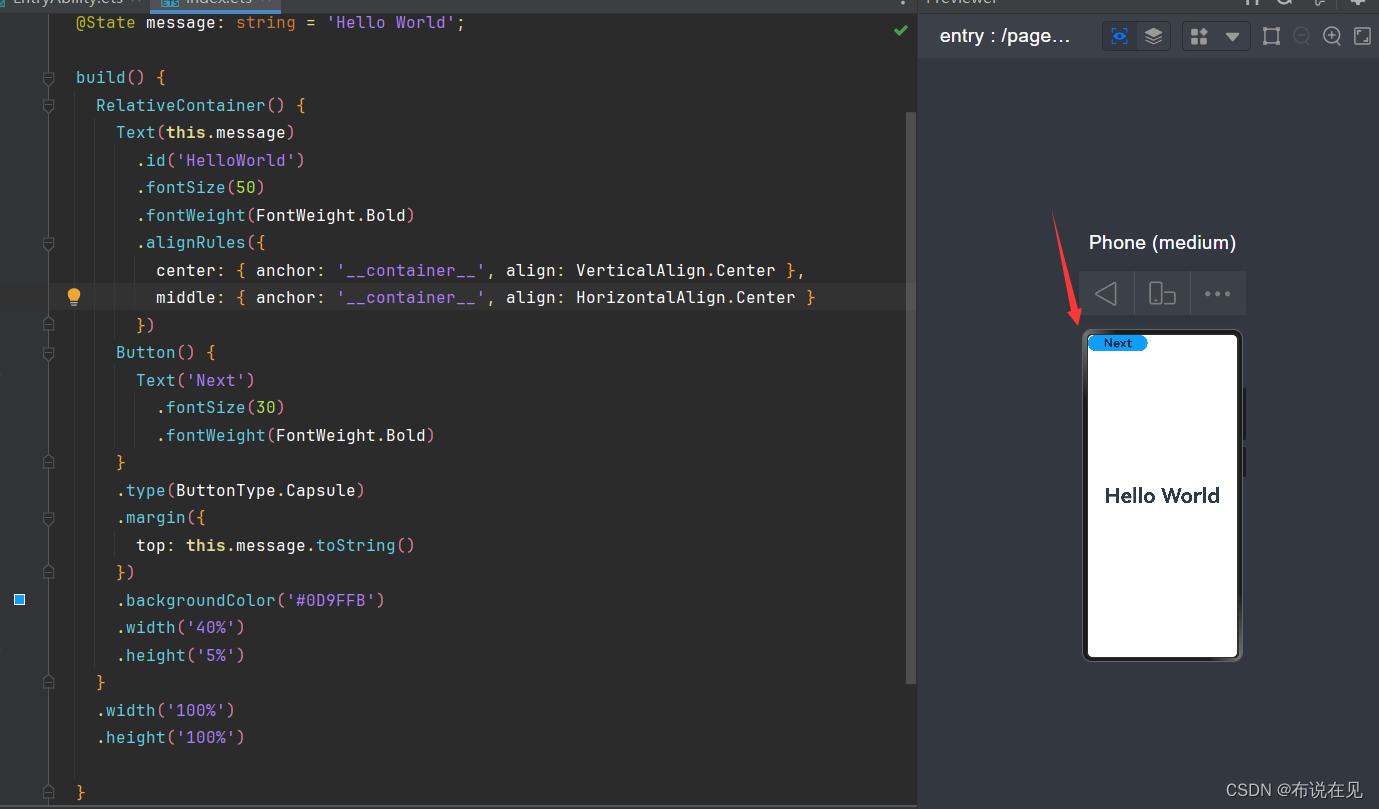Click the Text(this.message) line

click(x=206, y=132)
